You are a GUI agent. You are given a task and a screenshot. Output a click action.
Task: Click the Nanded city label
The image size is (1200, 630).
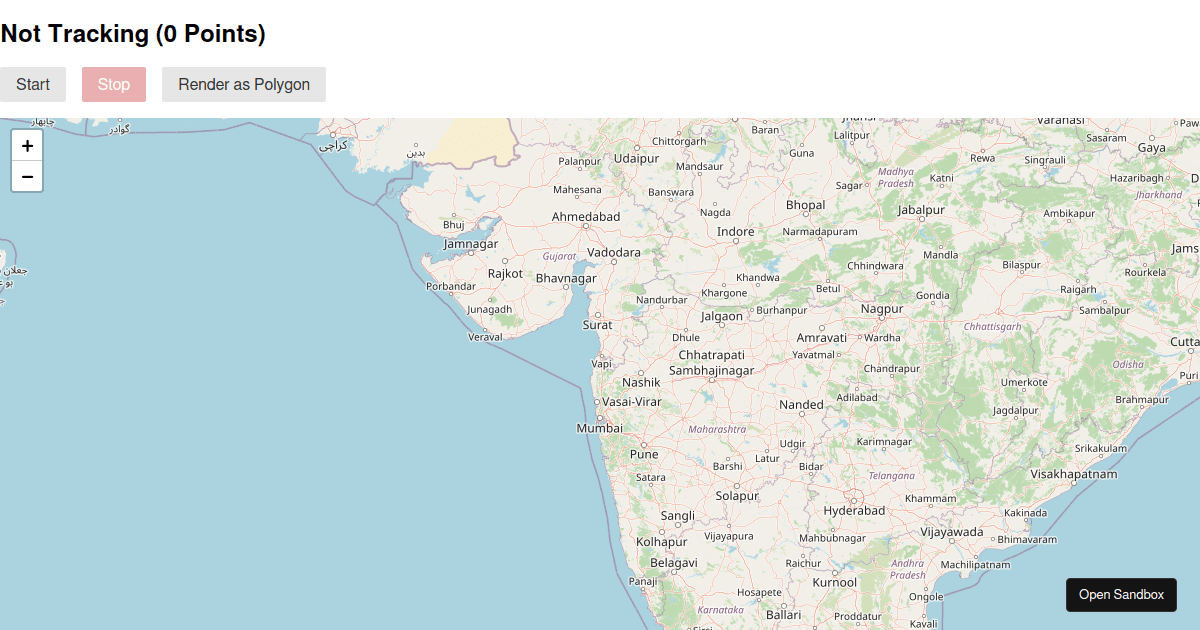801,405
